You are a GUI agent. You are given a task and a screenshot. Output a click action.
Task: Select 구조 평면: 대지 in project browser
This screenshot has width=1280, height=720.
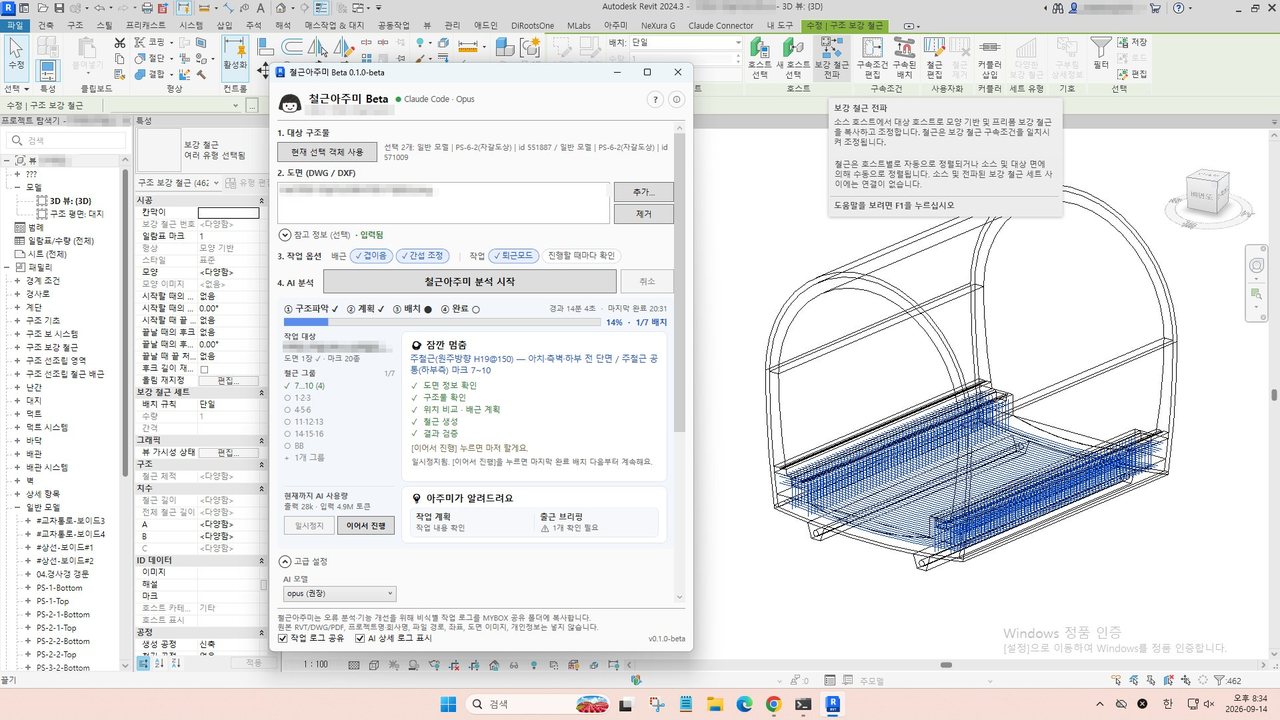[x=76, y=213]
